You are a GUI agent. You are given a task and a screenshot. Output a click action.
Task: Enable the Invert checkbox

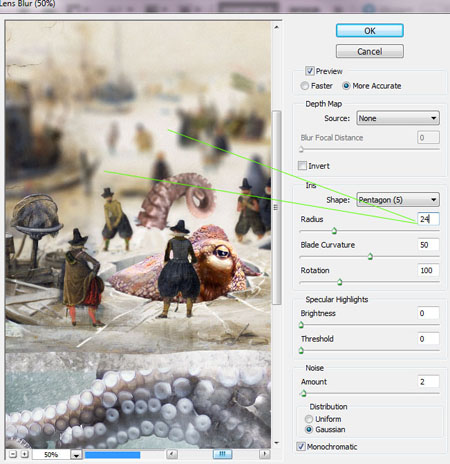[302, 166]
